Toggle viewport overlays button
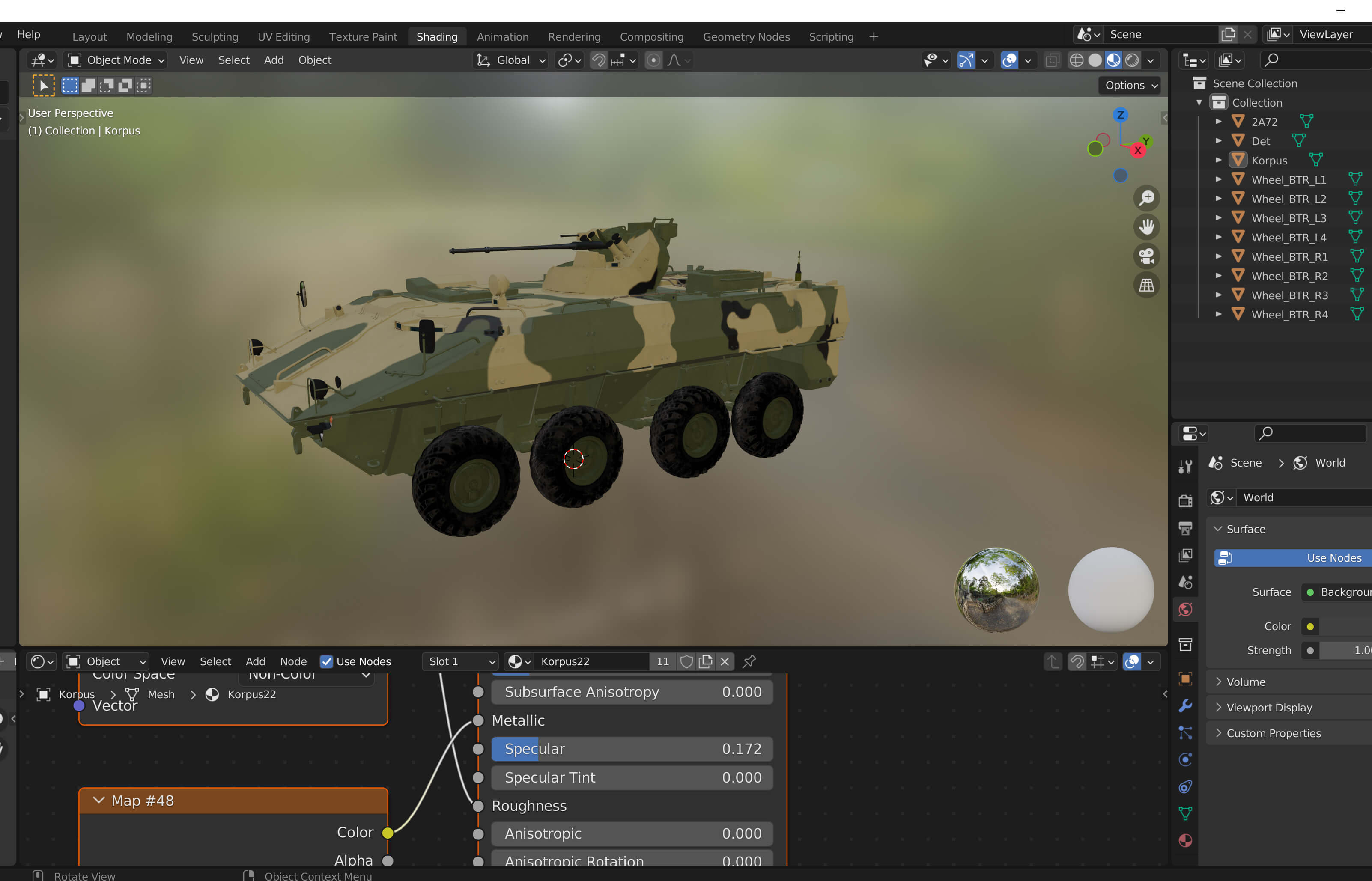 tap(1009, 60)
